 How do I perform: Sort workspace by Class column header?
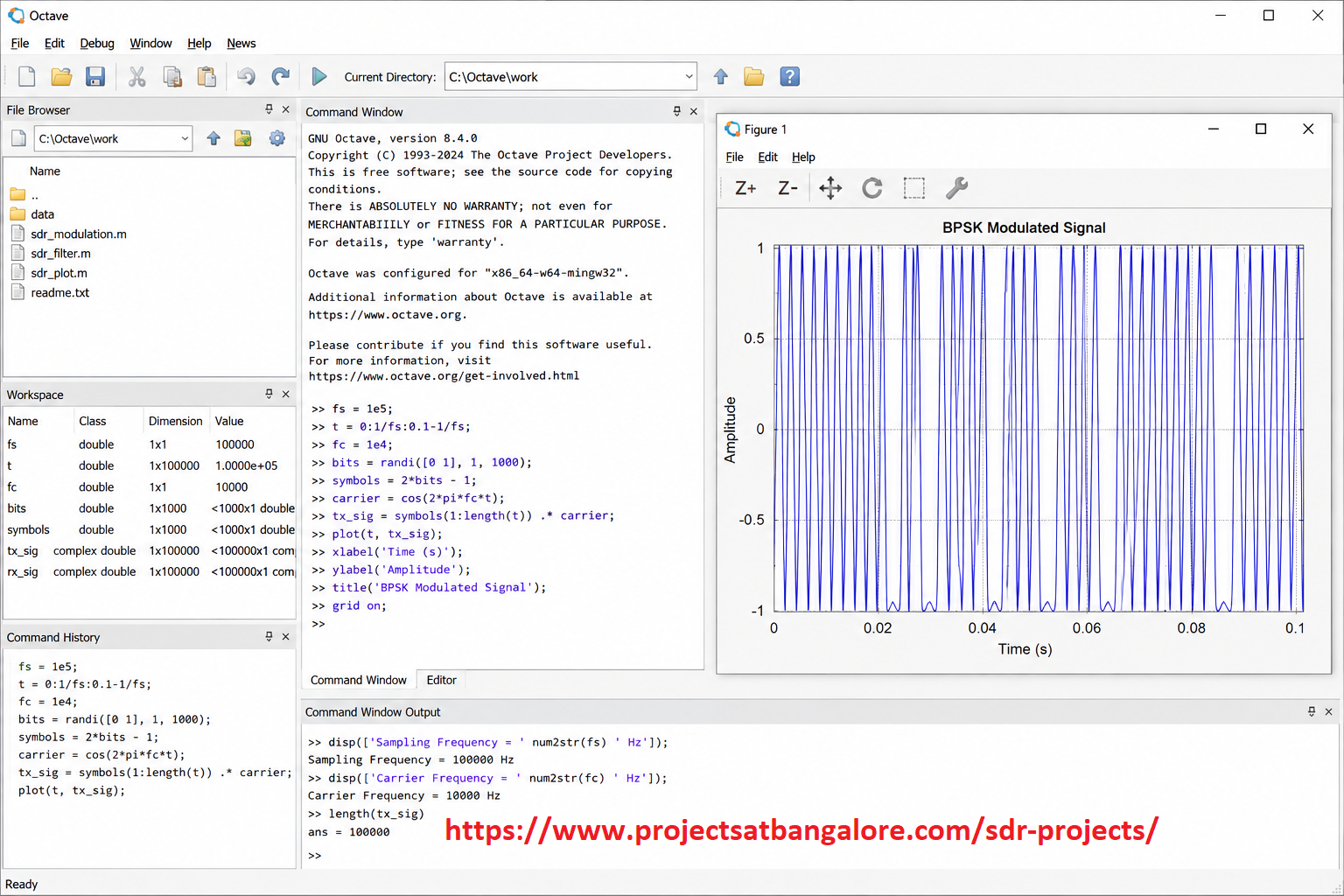[93, 421]
